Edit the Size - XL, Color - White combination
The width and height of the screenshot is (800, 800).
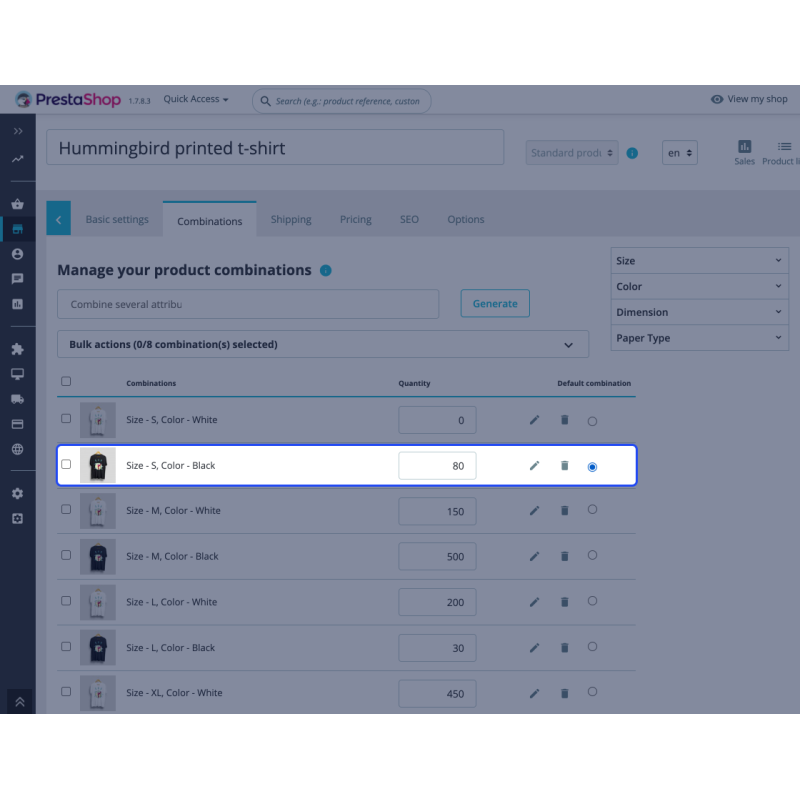534,693
